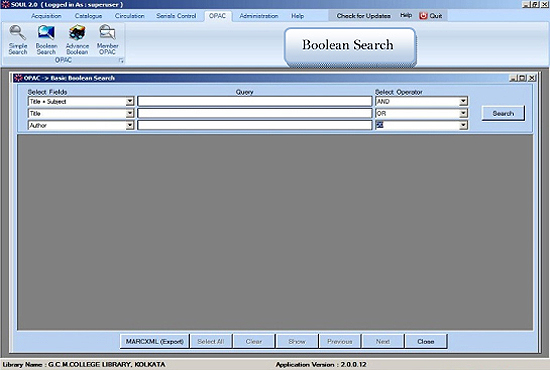Open the Member OPAC icon

pos(107,40)
